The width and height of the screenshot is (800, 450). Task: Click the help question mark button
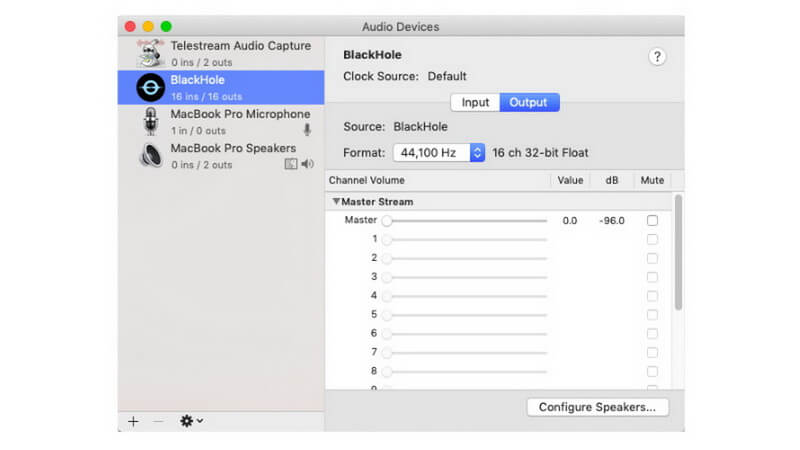(657, 57)
